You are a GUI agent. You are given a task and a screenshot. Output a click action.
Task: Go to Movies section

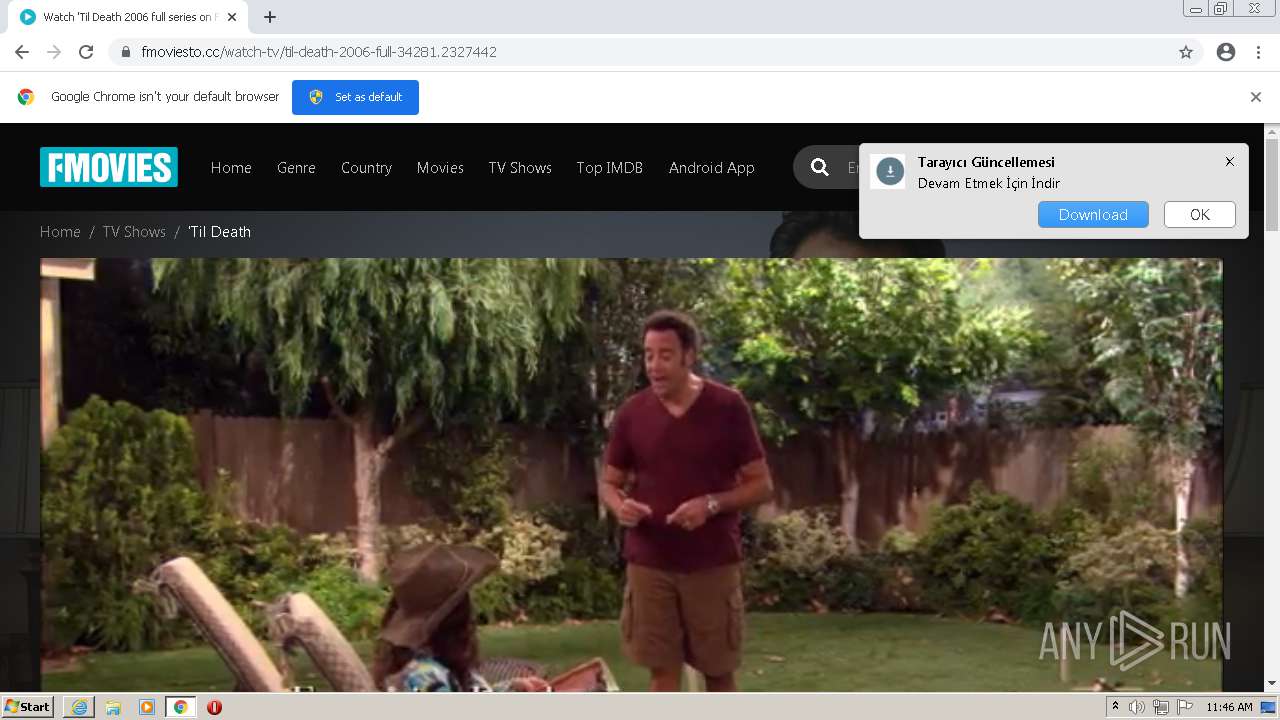click(x=440, y=168)
